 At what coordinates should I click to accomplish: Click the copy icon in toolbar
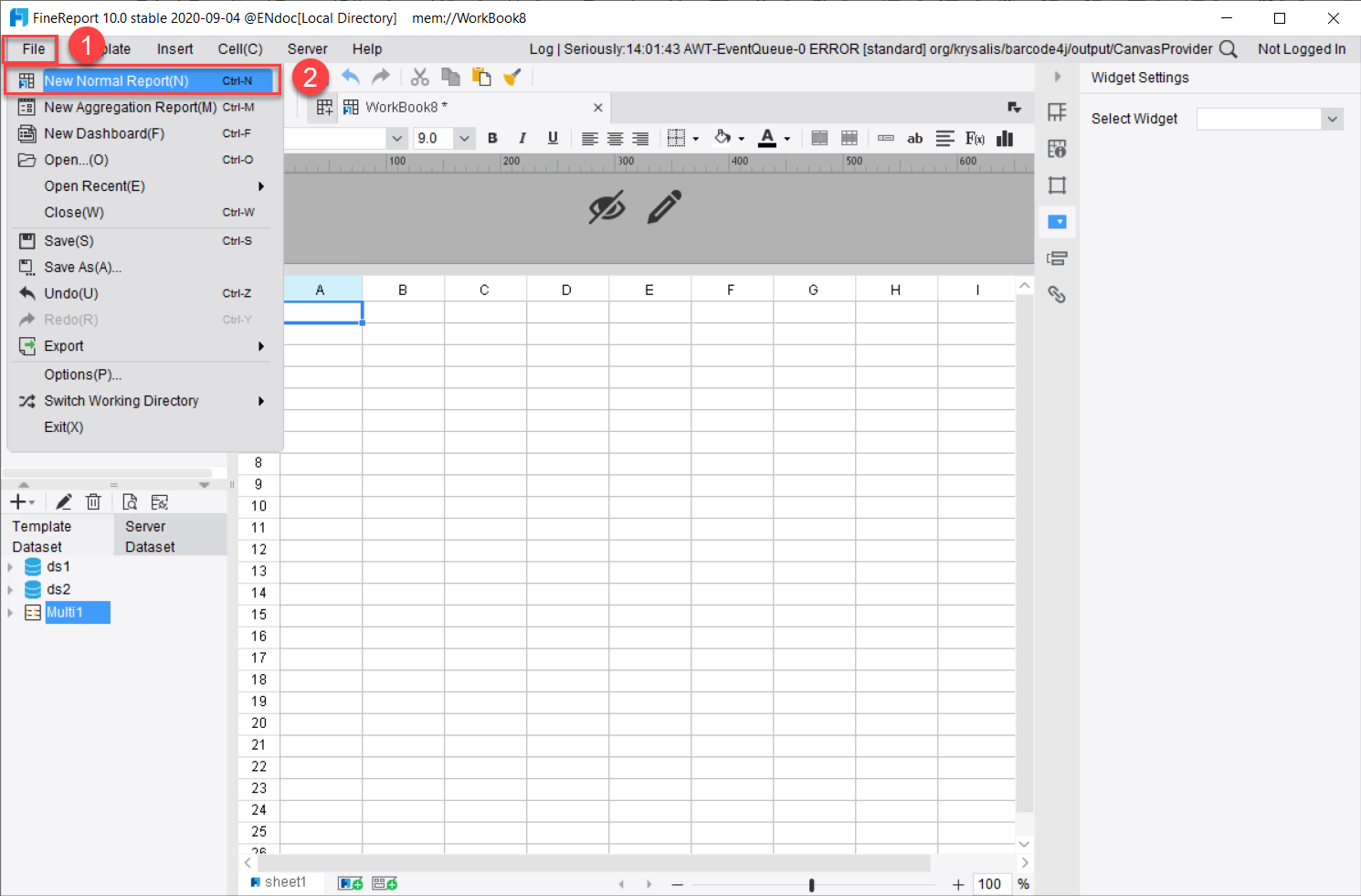[x=450, y=77]
